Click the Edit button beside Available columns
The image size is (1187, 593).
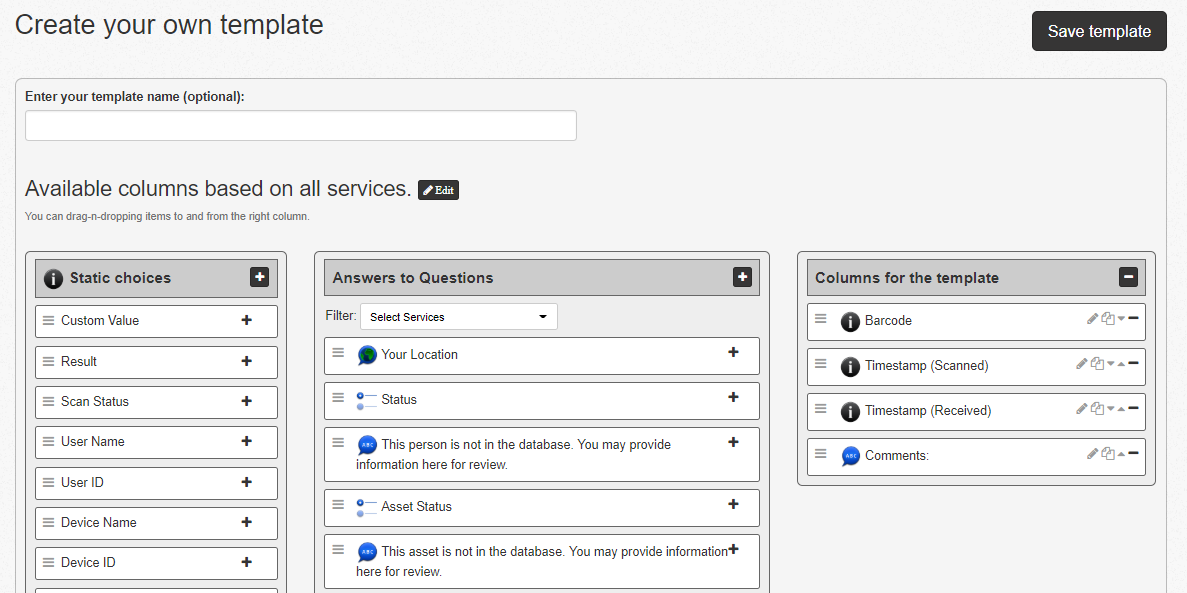tap(438, 190)
